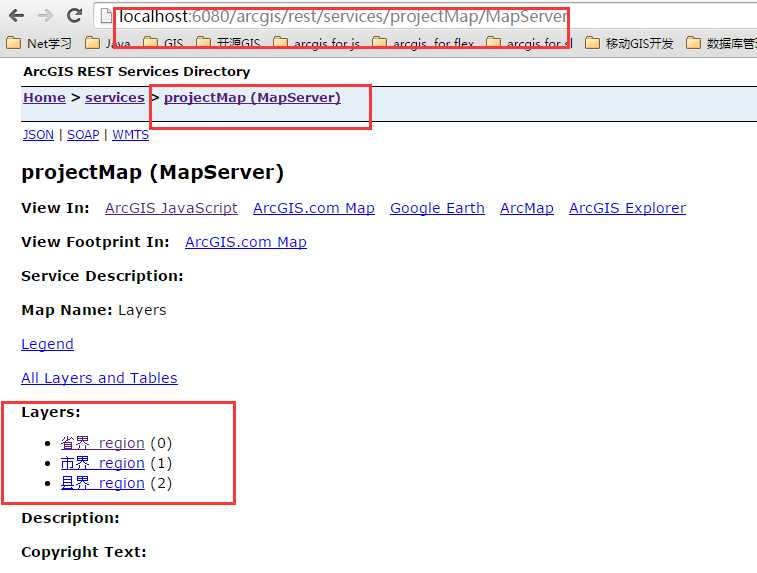View the map in ArcGIS JavaScript
Screen dimensions: 757x573
[x=171, y=208]
